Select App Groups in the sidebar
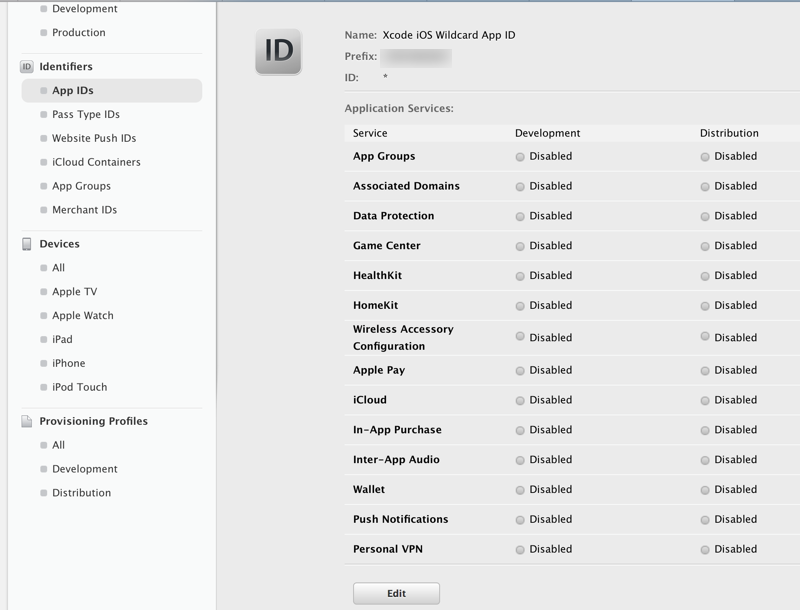800x610 pixels. coord(81,186)
